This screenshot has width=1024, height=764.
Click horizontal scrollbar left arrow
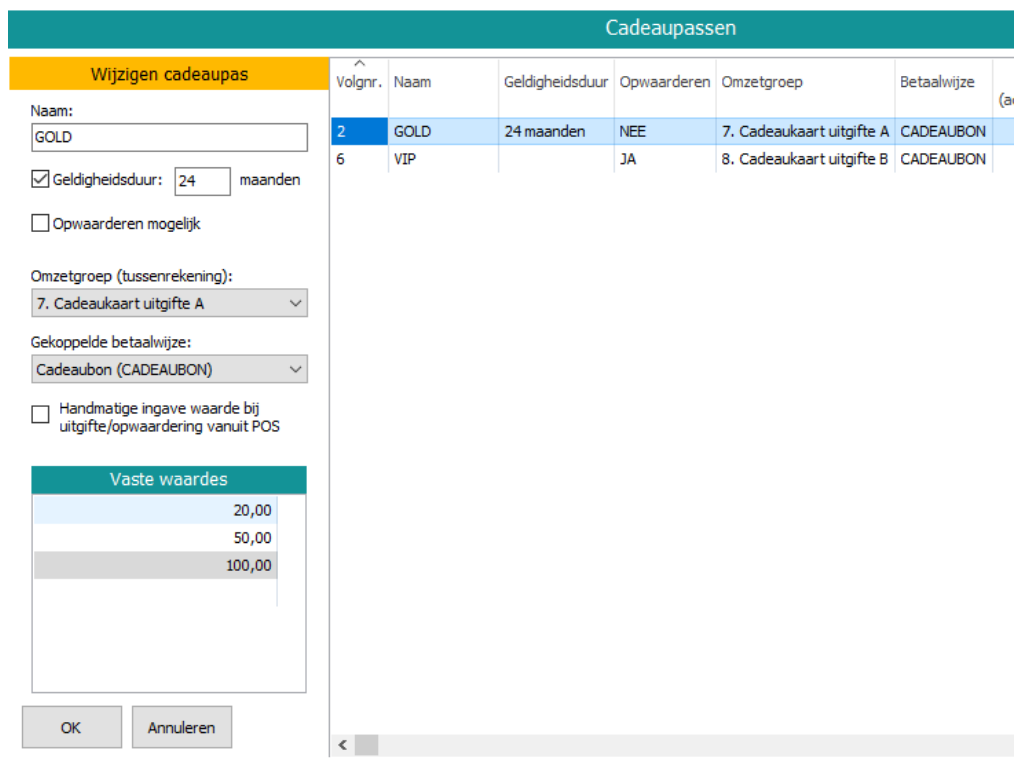point(343,745)
